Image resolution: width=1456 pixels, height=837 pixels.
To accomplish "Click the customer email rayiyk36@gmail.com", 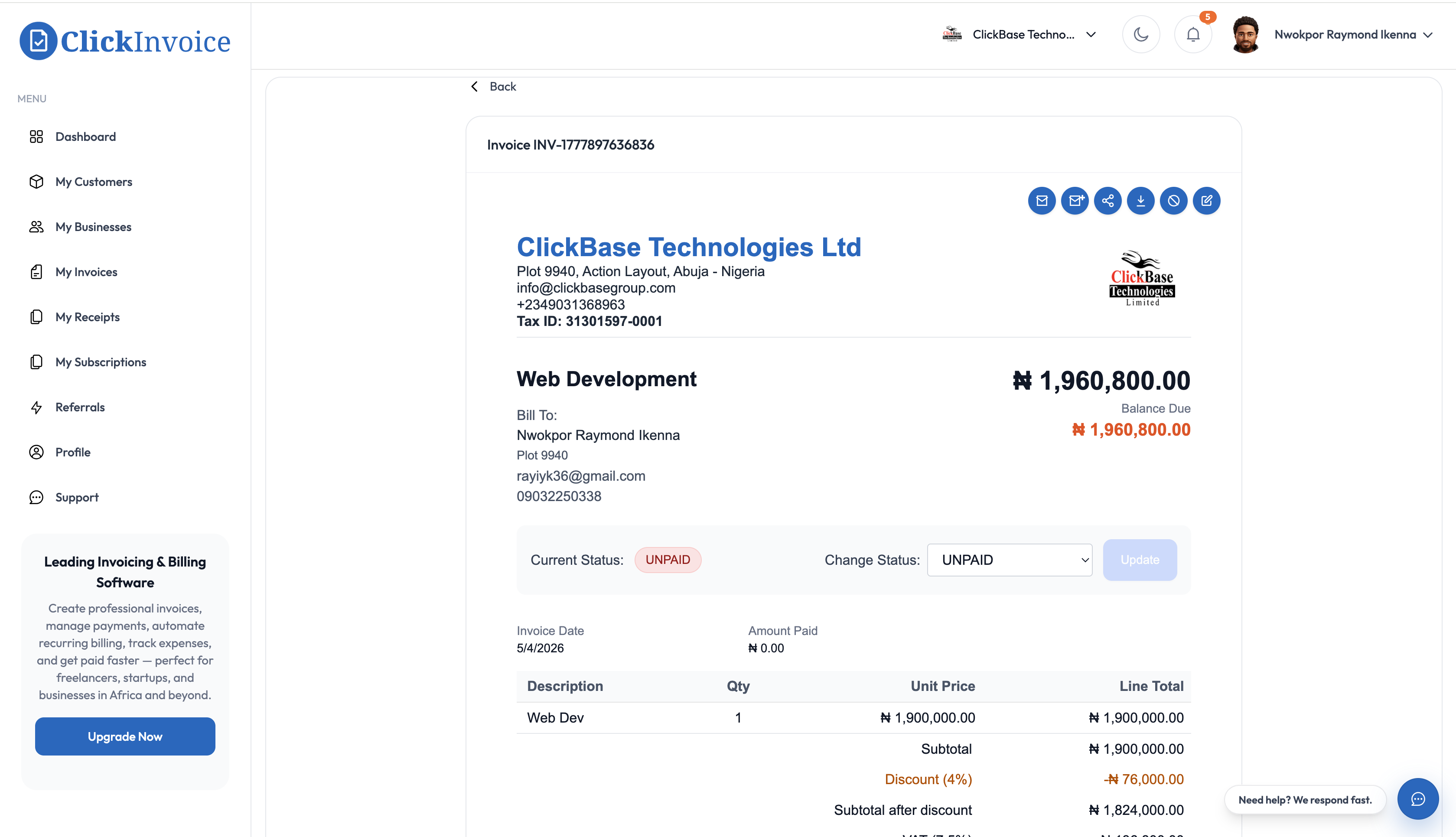I will pos(580,476).
